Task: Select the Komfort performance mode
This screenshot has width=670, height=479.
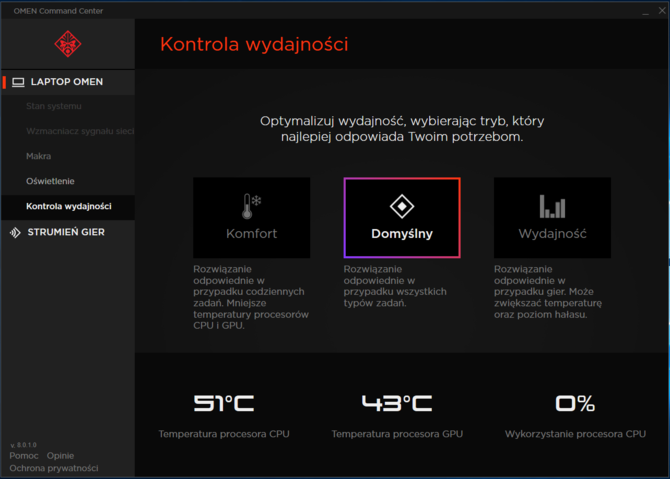Action: tap(252, 217)
